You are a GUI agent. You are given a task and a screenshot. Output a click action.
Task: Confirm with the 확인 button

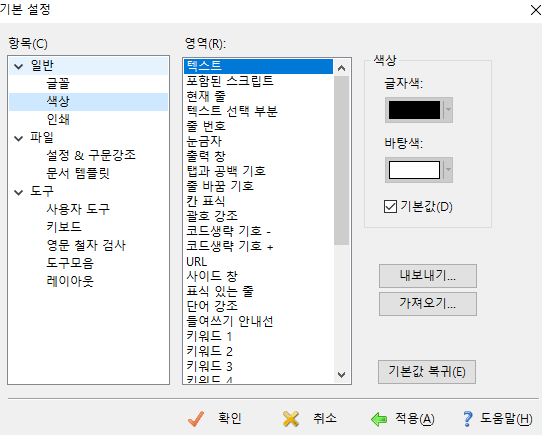(215, 418)
